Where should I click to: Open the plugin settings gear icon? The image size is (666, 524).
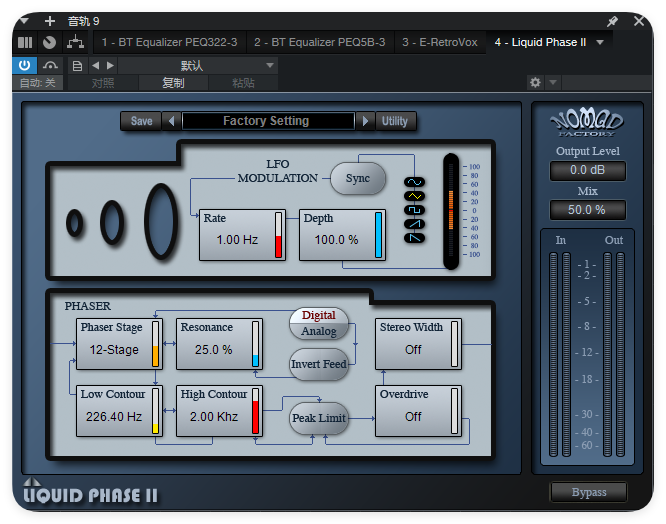[x=535, y=82]
